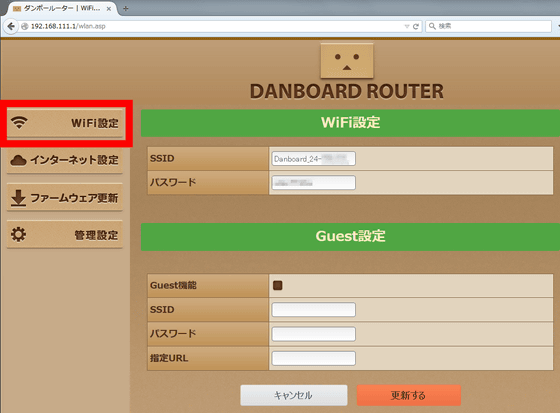This screenshot has height=413, width=560.
Task: Focus the WiFi SSID input field
Action: [x=314, y=159]
